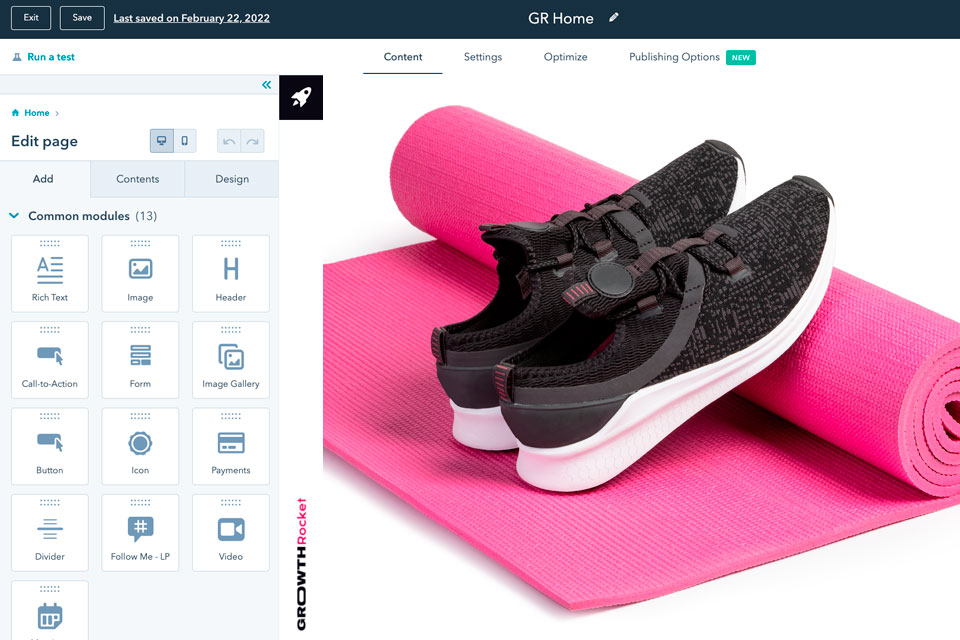Screen dimensions: 960x640
Task: Select the Header module
Action: click(x=230, y=273)
